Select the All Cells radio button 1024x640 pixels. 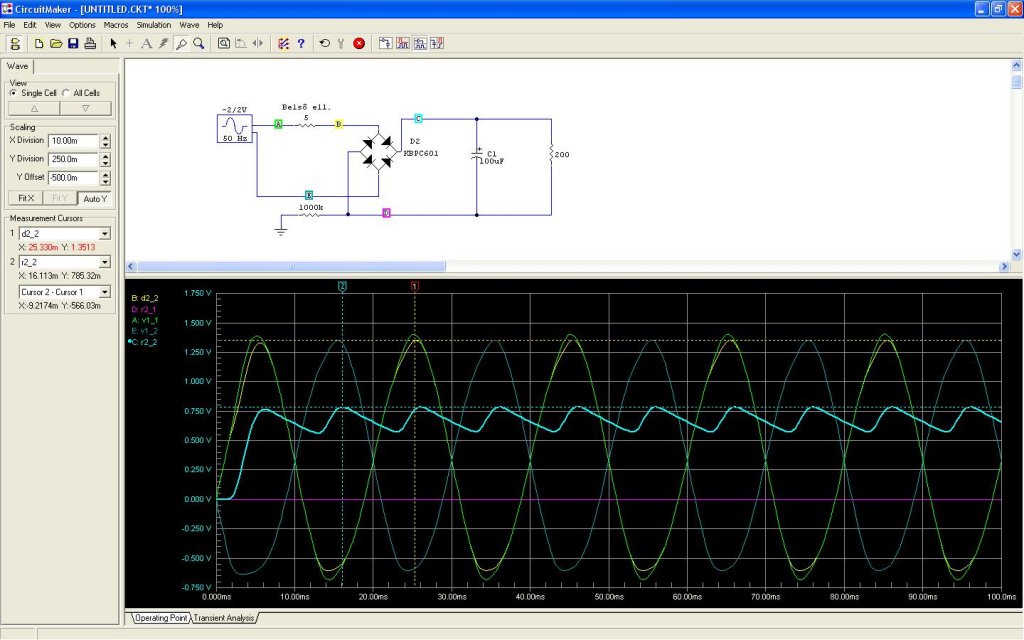(x=66, y=93)
